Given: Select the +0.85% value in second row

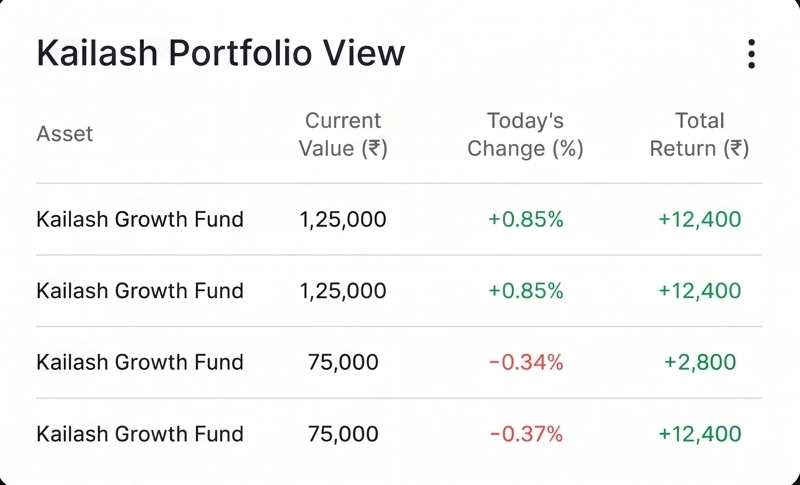Looking at the screenshot, I should (526, 291).
